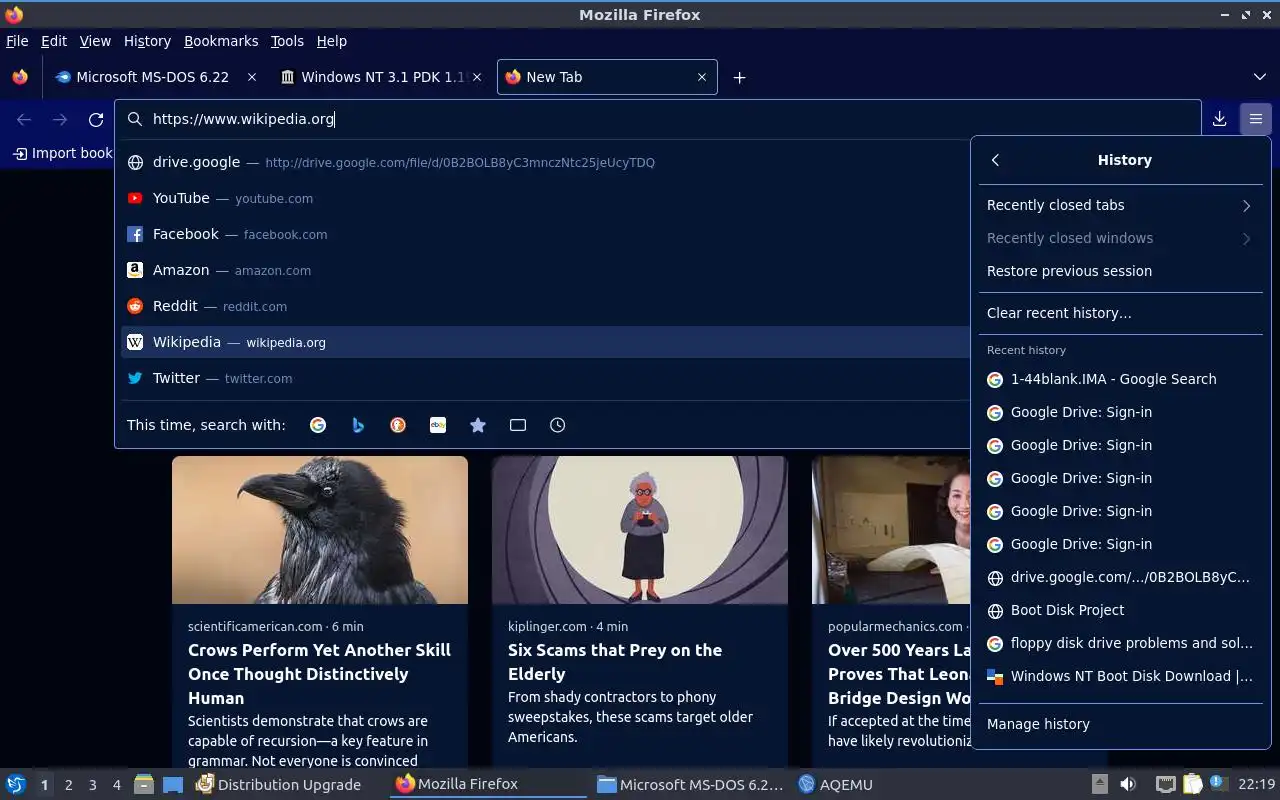Search this time with eBay icon
This screenshot has height=800, width=1280.
pos(438,425)
